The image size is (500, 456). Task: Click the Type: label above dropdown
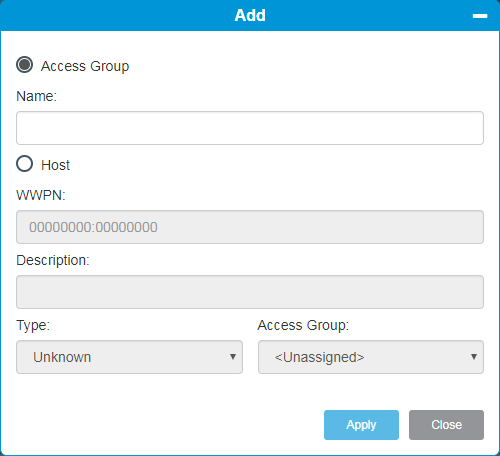[x=33, y=325]
